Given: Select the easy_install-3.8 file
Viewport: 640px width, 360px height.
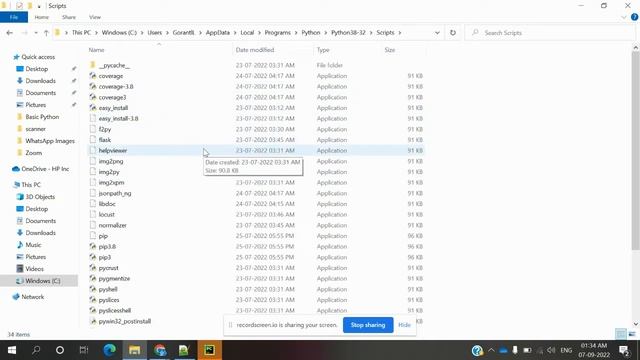Looking at the screenshot, I should 118,118.
